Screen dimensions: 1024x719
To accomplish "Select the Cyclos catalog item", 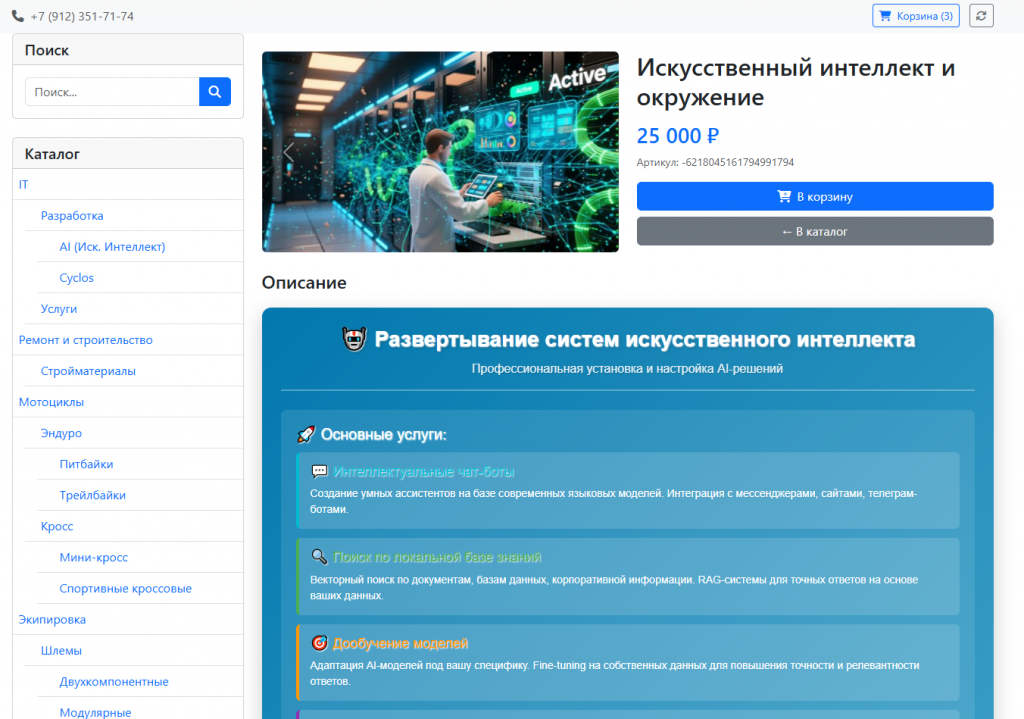I will tap(77, 277).
